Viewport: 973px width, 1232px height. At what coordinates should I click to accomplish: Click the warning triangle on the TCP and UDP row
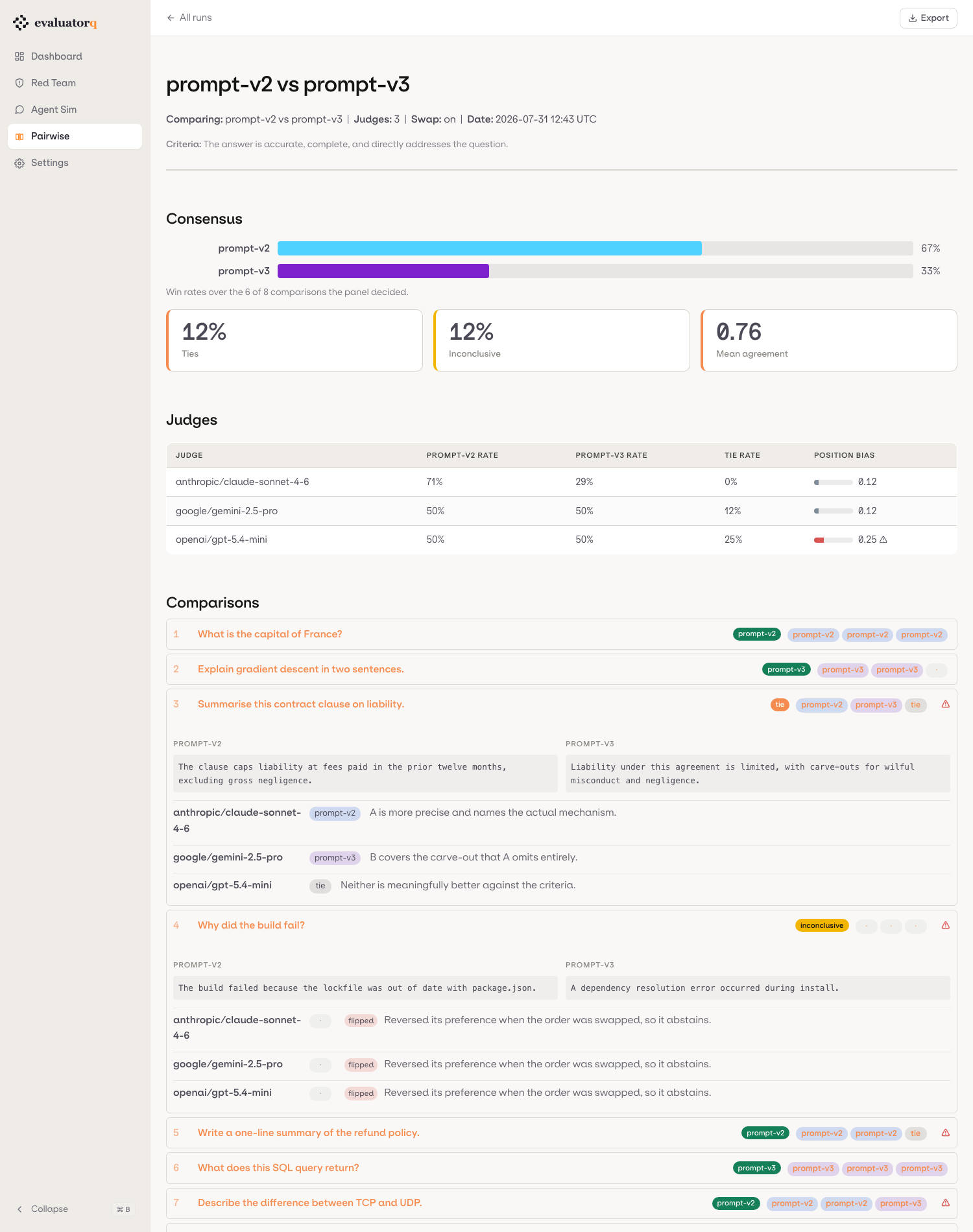point(946,1203)
